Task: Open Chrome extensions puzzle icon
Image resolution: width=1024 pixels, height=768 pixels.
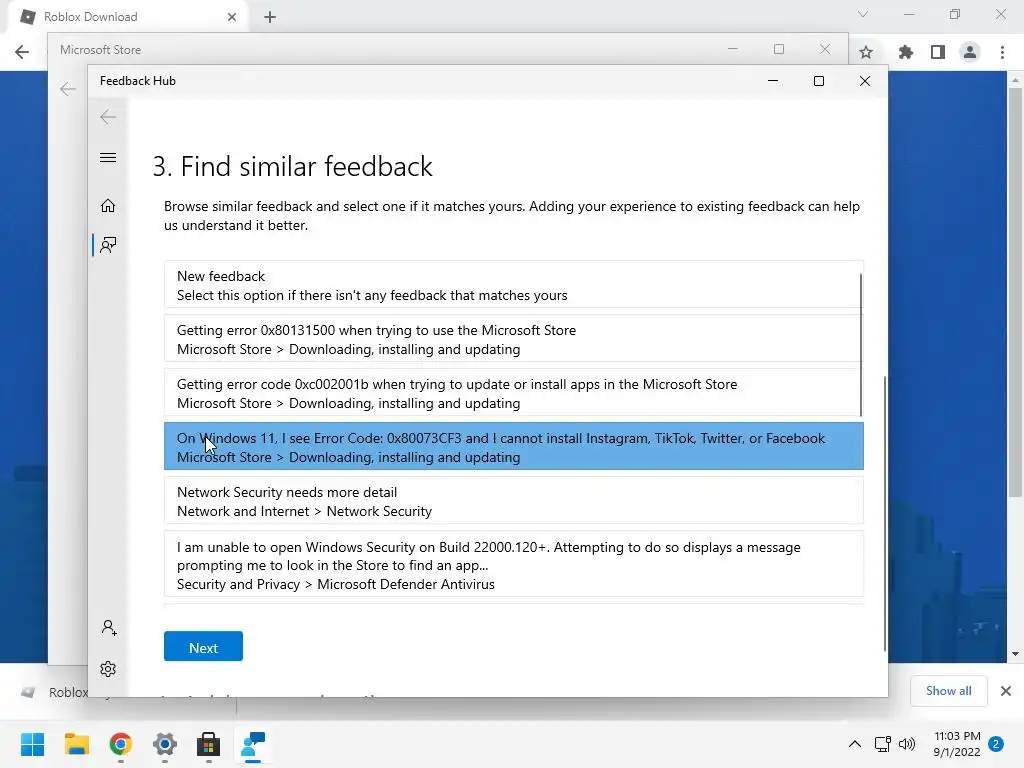Action: (x=905, y=52)
